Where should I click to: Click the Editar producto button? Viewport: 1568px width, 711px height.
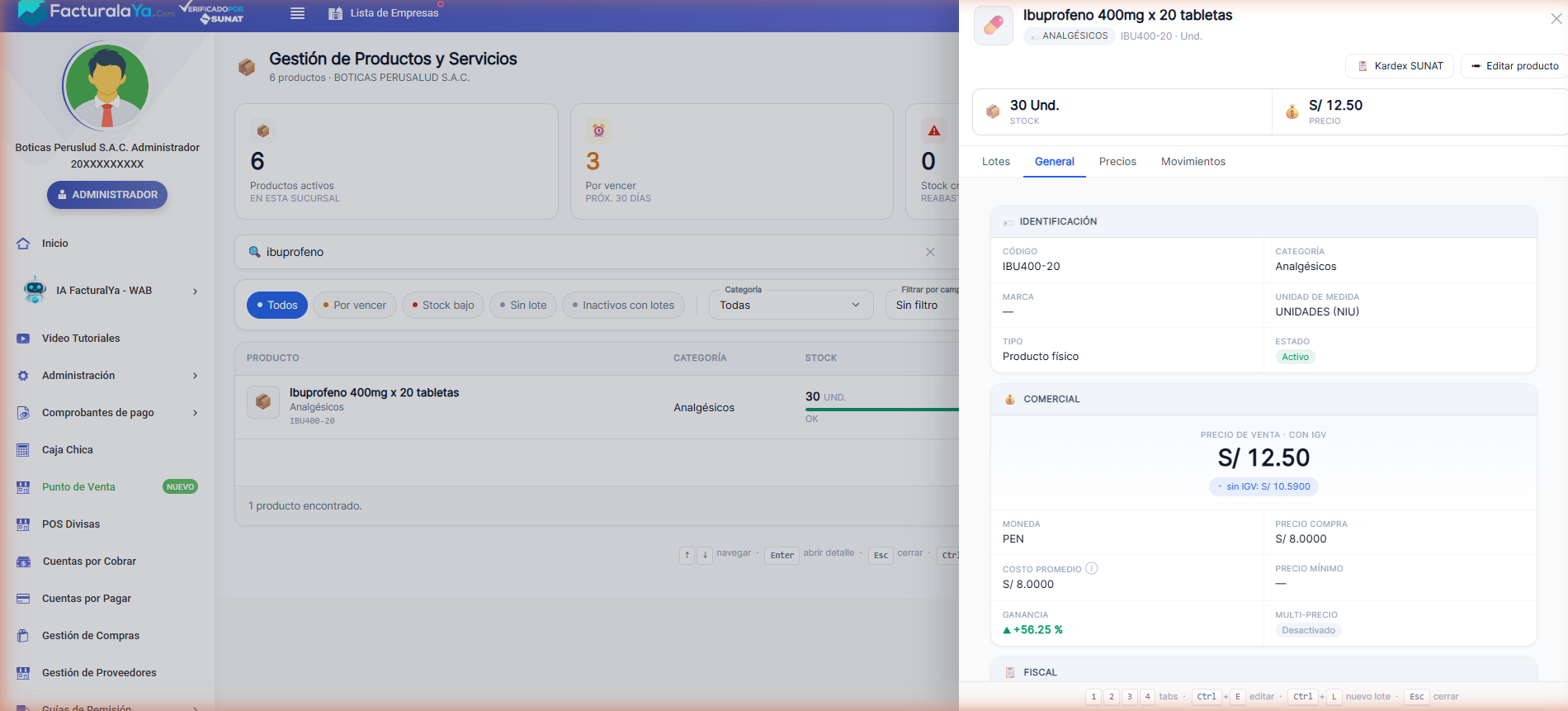click(1514, 66)
